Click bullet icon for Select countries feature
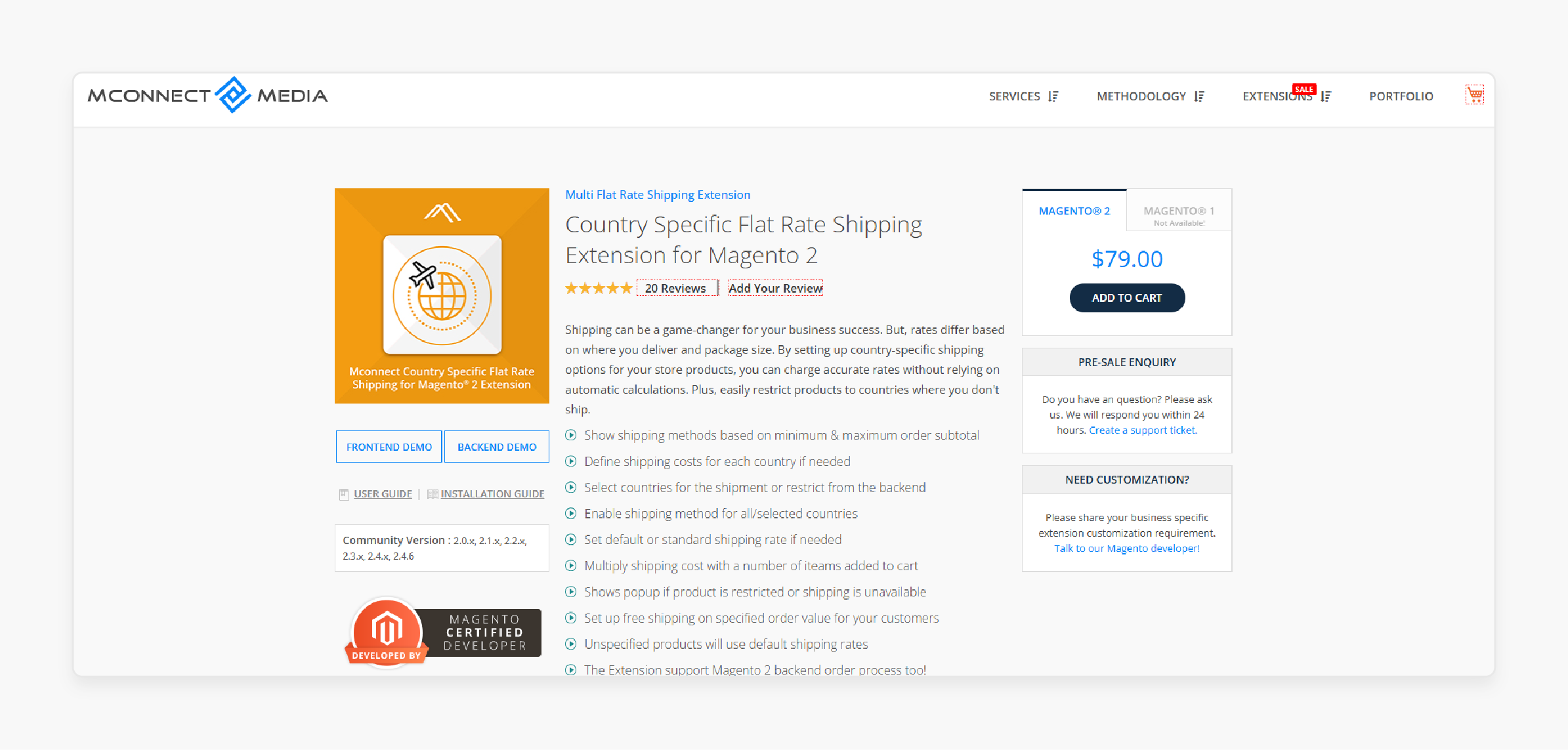Viewport: 1568px width, 750px height. (x=571, y=488)
